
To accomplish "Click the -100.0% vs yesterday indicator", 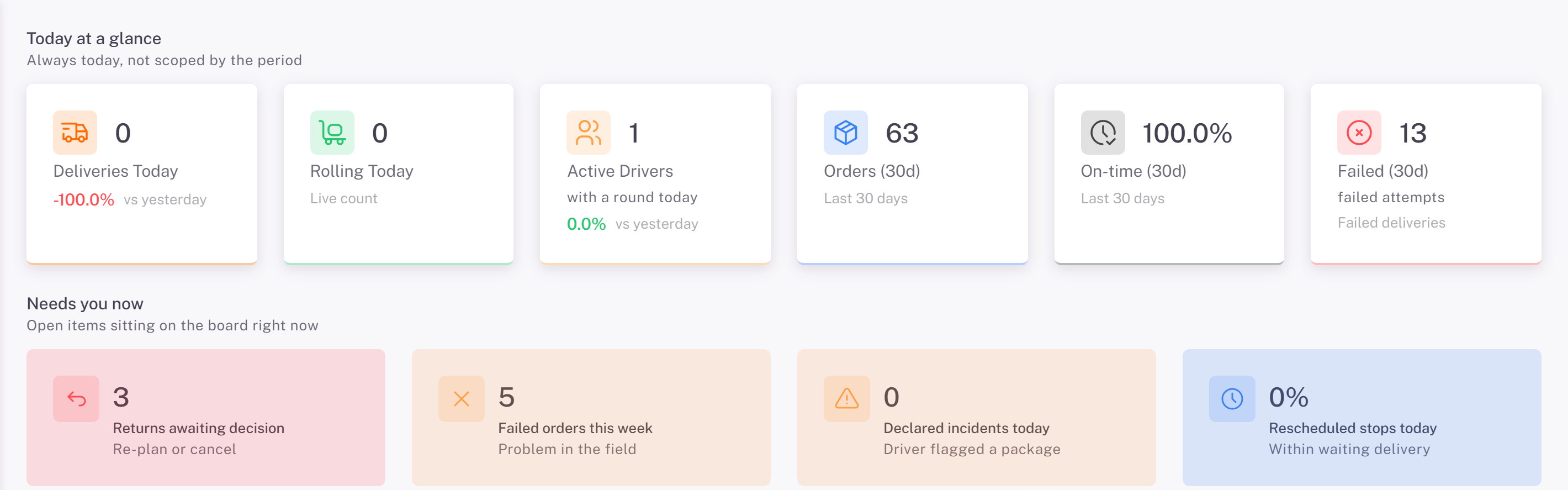I will coord(130,199).
